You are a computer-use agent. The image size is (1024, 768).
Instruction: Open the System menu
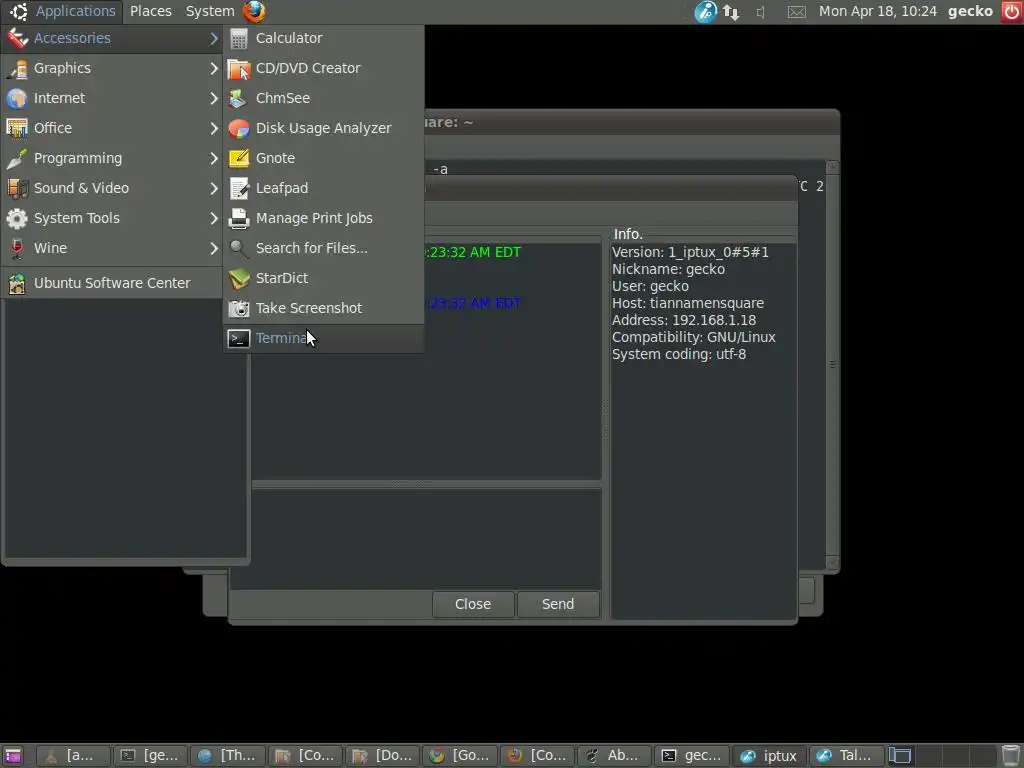point(210,11)
